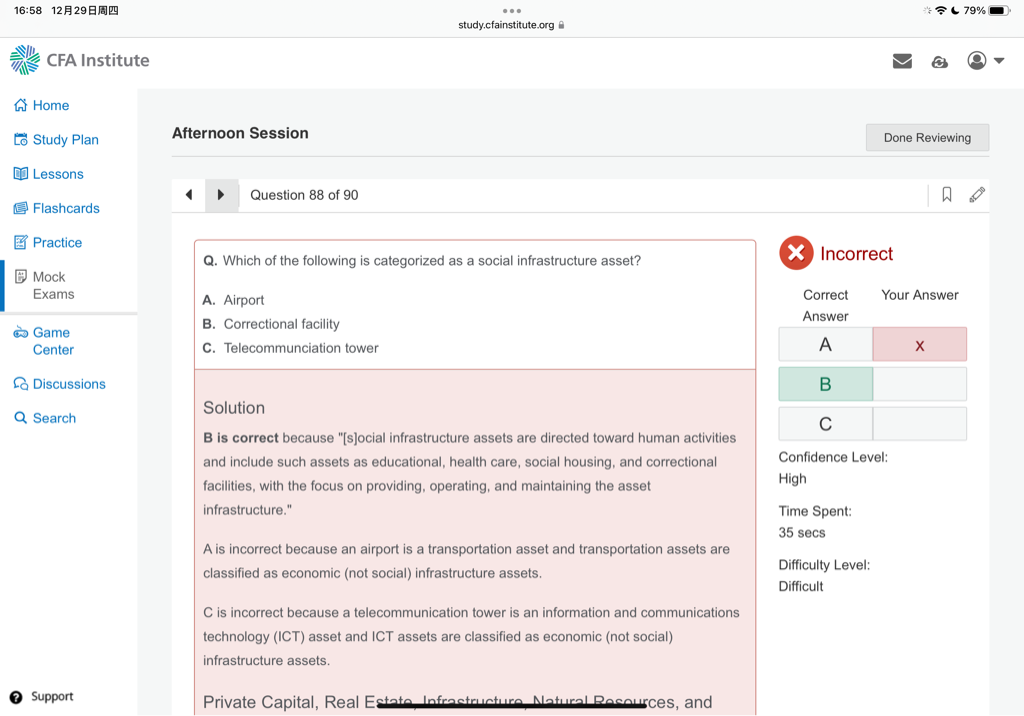Image resolution: width=1024 pixels, height=716 pixels.
Task: Click the Lessons book icon
Action: coord(21,174)
